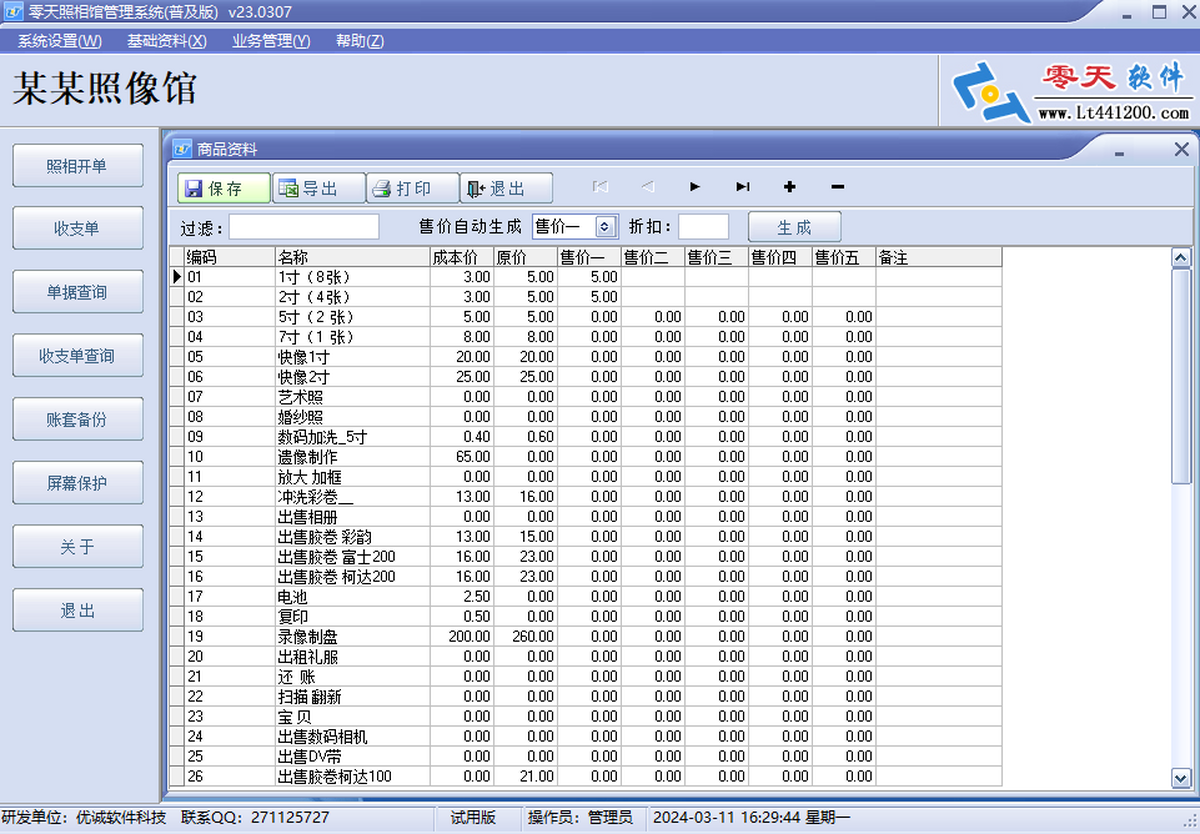Open 单据查询 from the sidebar
1200x834 pixels.
click(77, 292)
